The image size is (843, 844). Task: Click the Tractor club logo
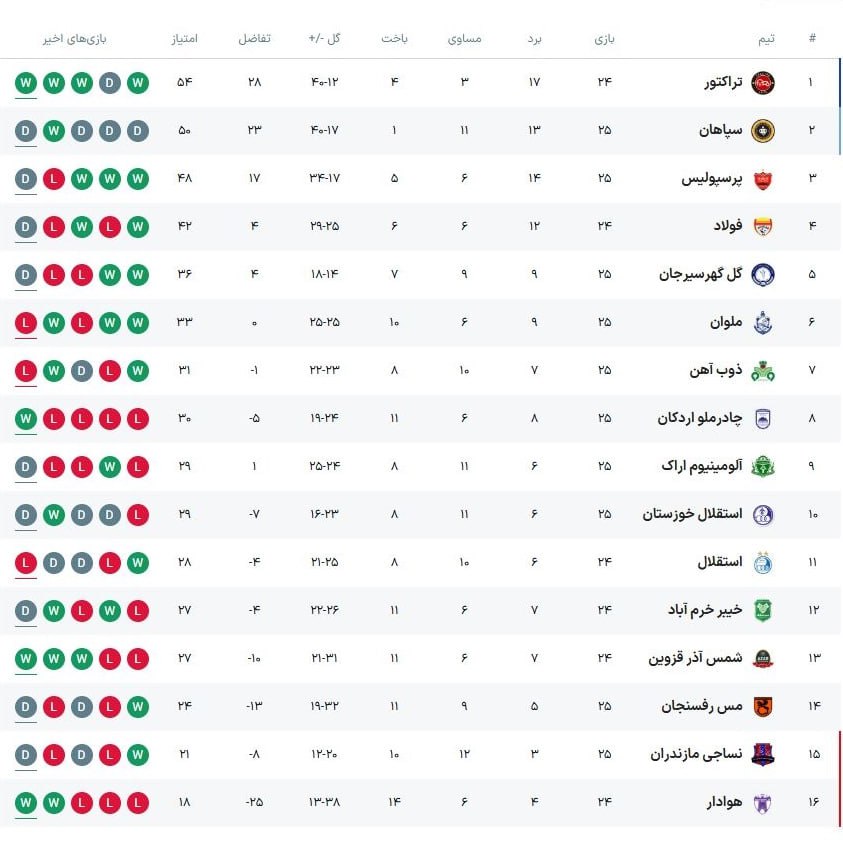tap(762, 82)
